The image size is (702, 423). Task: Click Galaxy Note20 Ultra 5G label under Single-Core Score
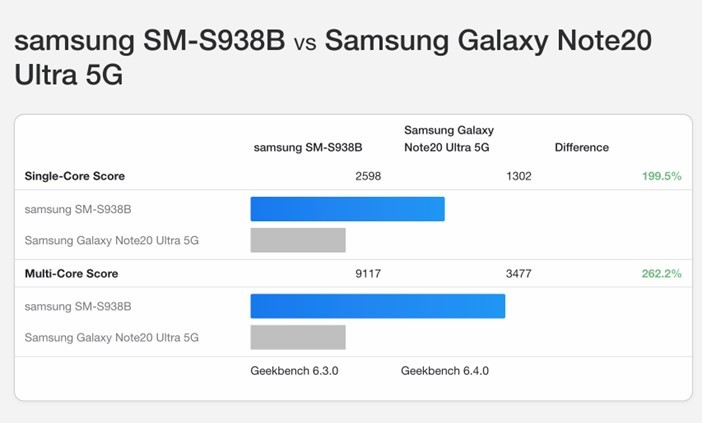pos(111,240)
